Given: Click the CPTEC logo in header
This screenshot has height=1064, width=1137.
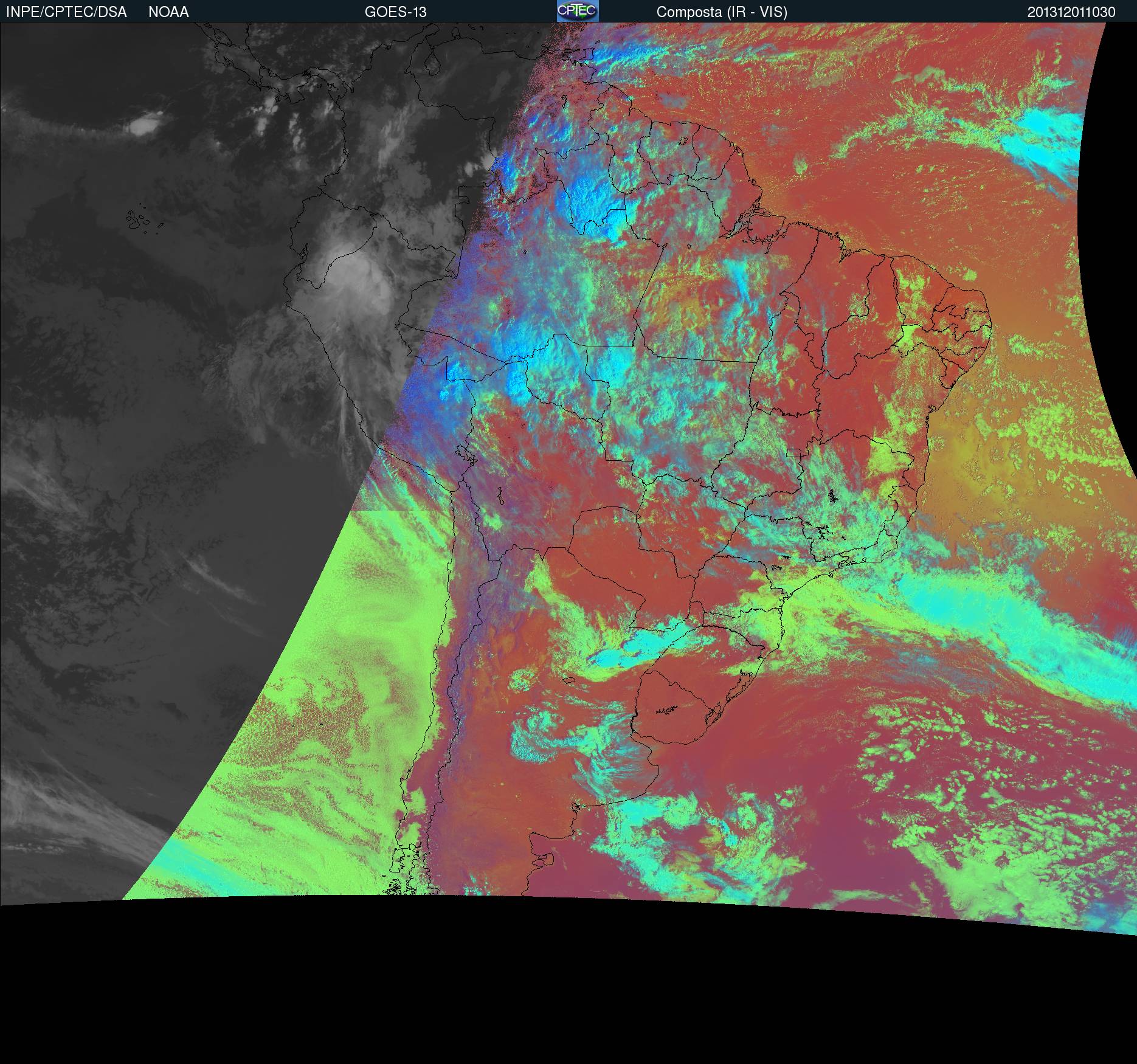Looking at the screenshot, I should [578, 11].
